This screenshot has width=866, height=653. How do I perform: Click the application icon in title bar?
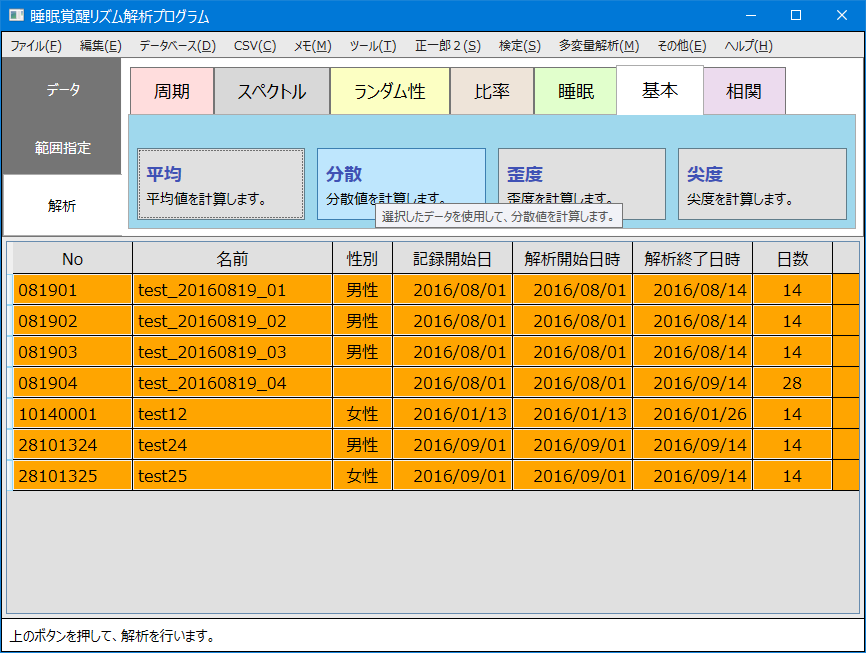[17, 15]
